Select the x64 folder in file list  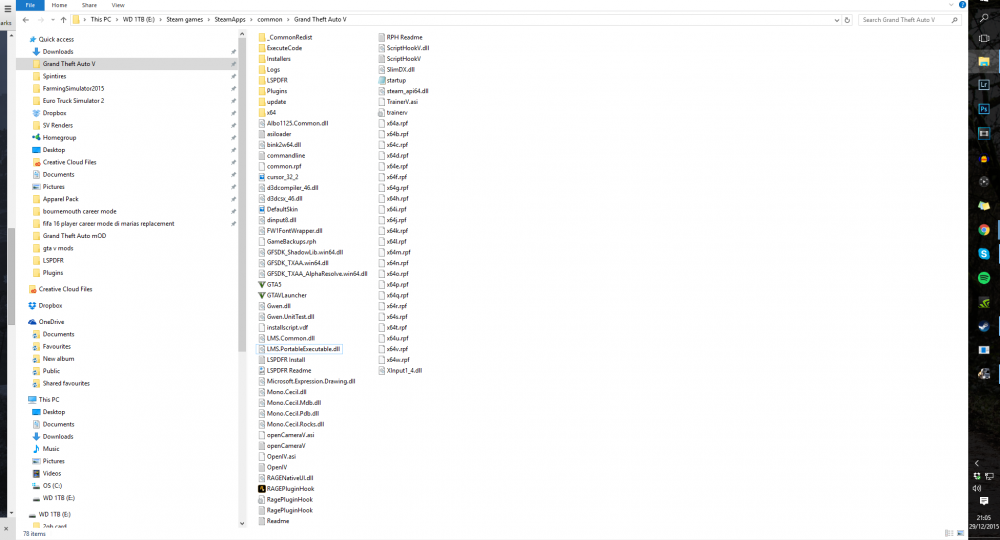pos(271,112)
